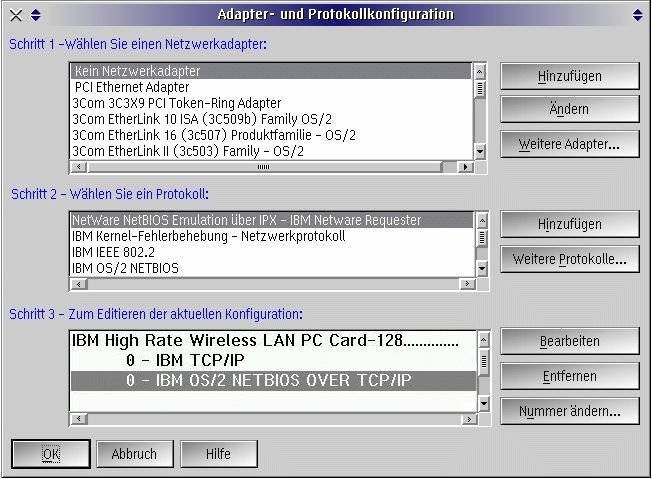Viewport: 652px width, 479px height.
Task: Click the adapter list horizontal scrollbar thumb
Action: [x=264, y=167]
